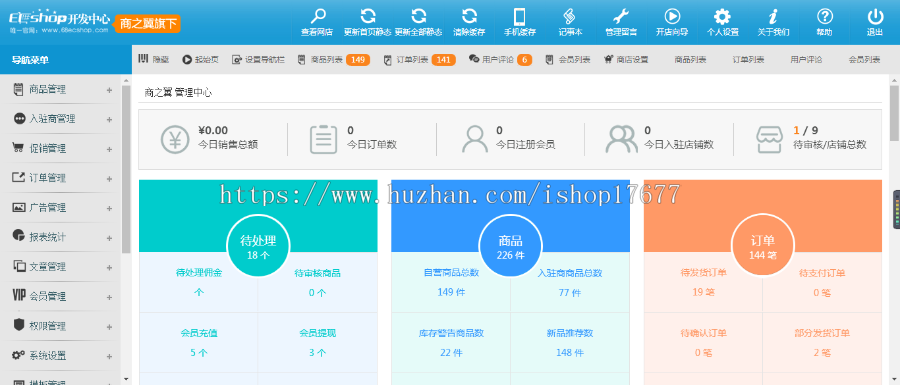Go to 起始页 via play icon
The height and width of the screenshot is (385, 900).
click(x=187, y=59)
